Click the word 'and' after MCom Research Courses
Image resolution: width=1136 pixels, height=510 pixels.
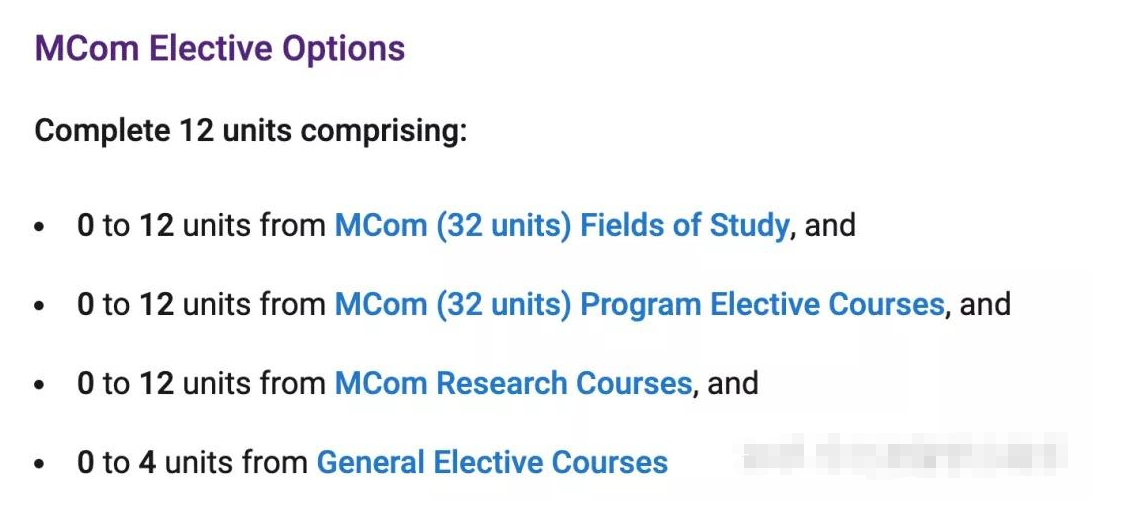[733, 383]
